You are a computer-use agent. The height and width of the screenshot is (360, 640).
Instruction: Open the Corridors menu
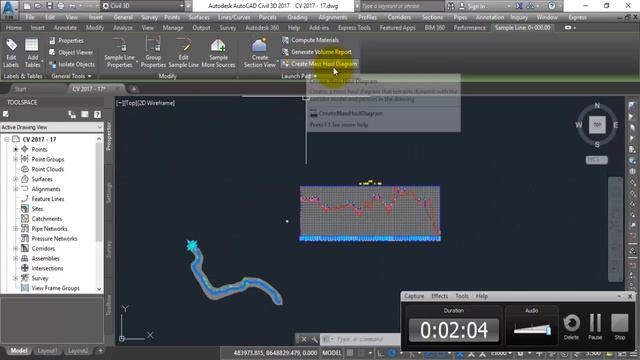[399, 18]
